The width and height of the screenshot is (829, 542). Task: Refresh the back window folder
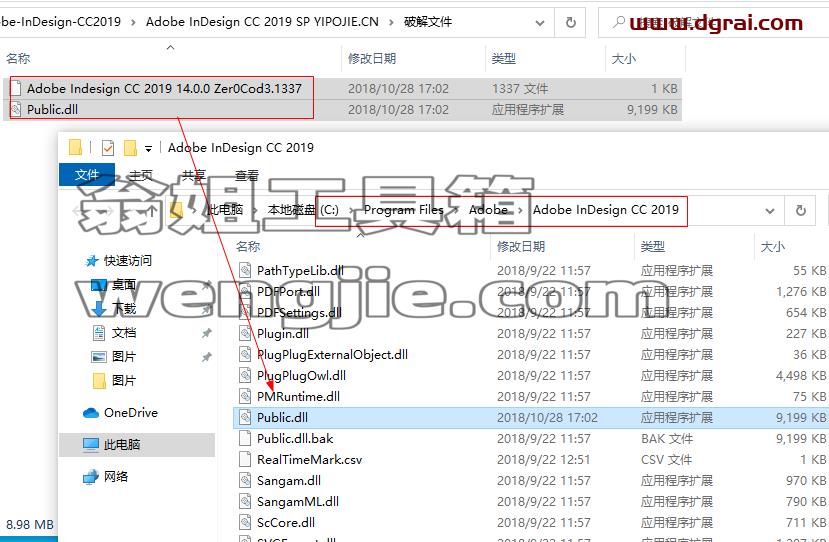(570, 23)
